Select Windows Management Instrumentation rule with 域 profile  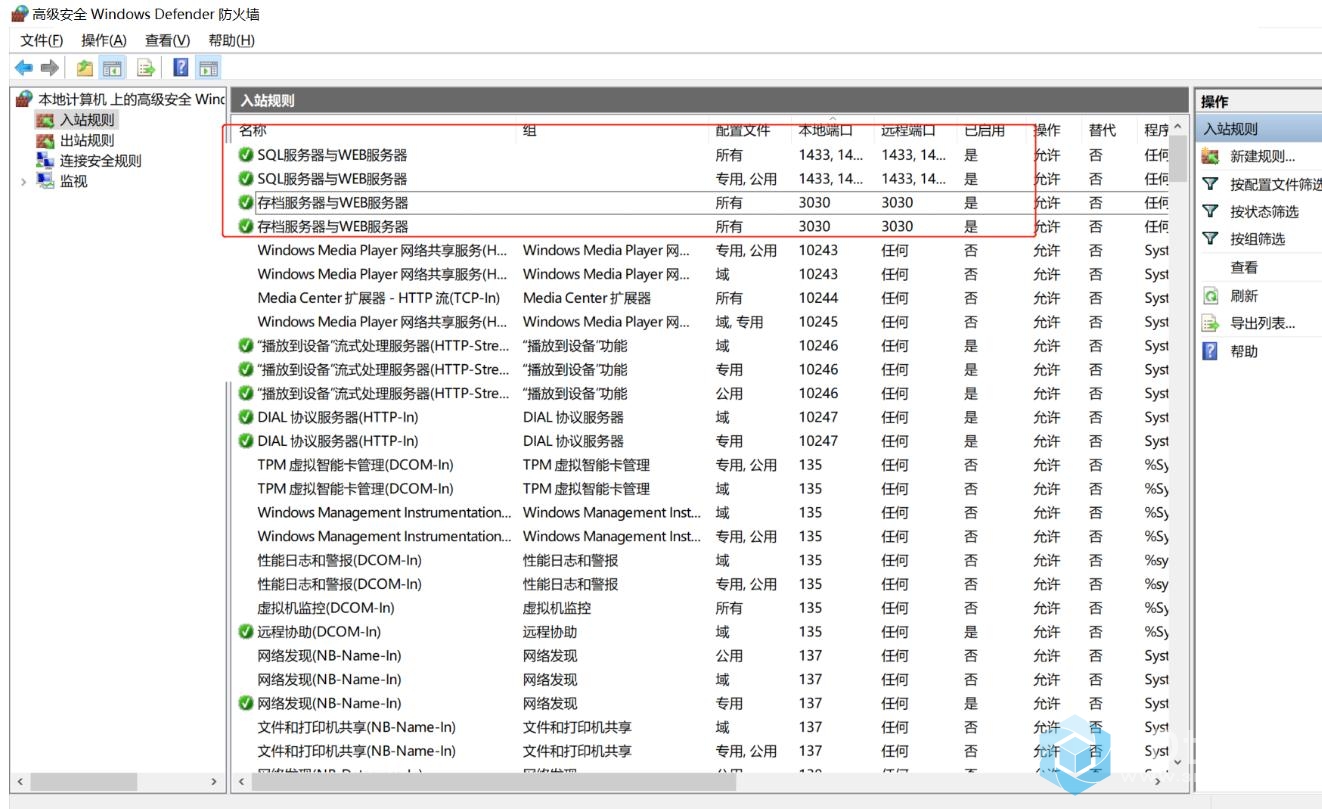click(384, 513)
